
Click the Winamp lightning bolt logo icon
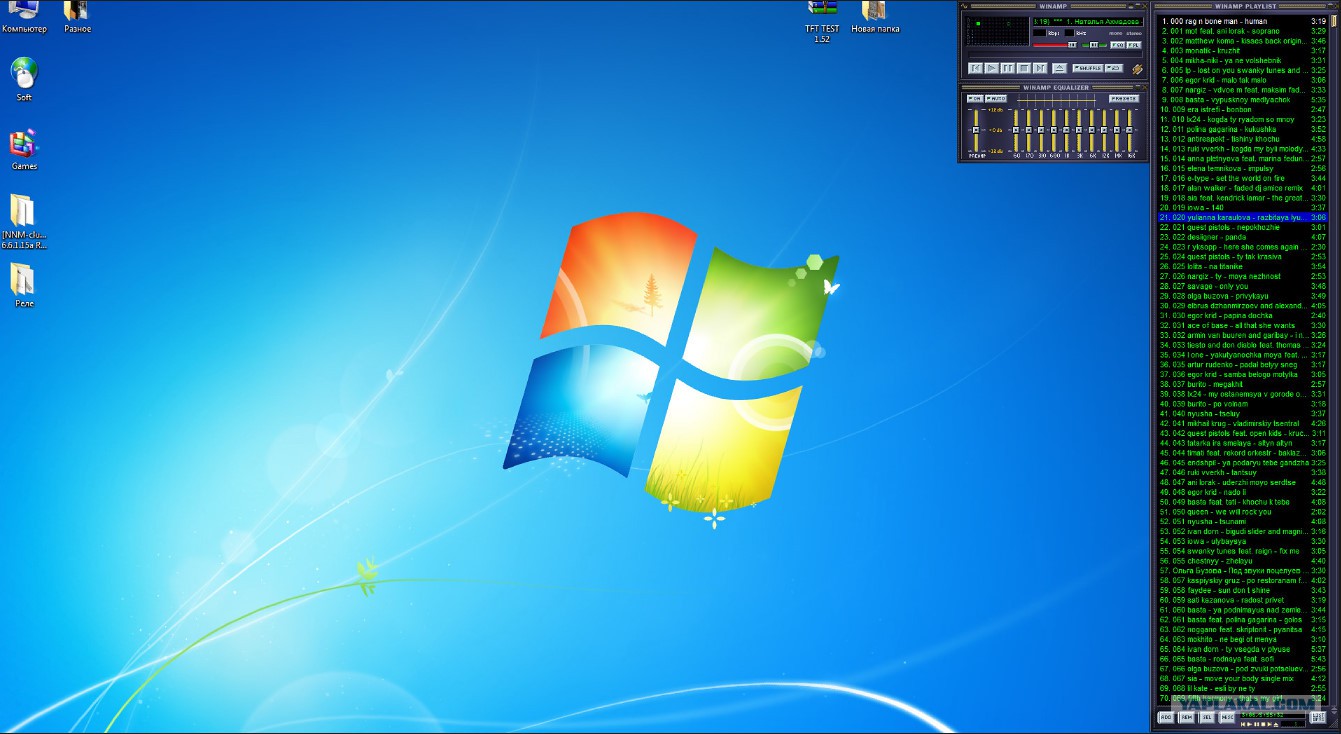(x=1137, y=69)
